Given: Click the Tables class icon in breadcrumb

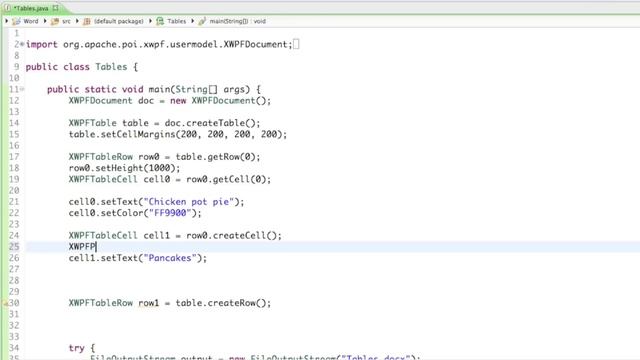Looking at the screenshot, I should pos(160,21).
